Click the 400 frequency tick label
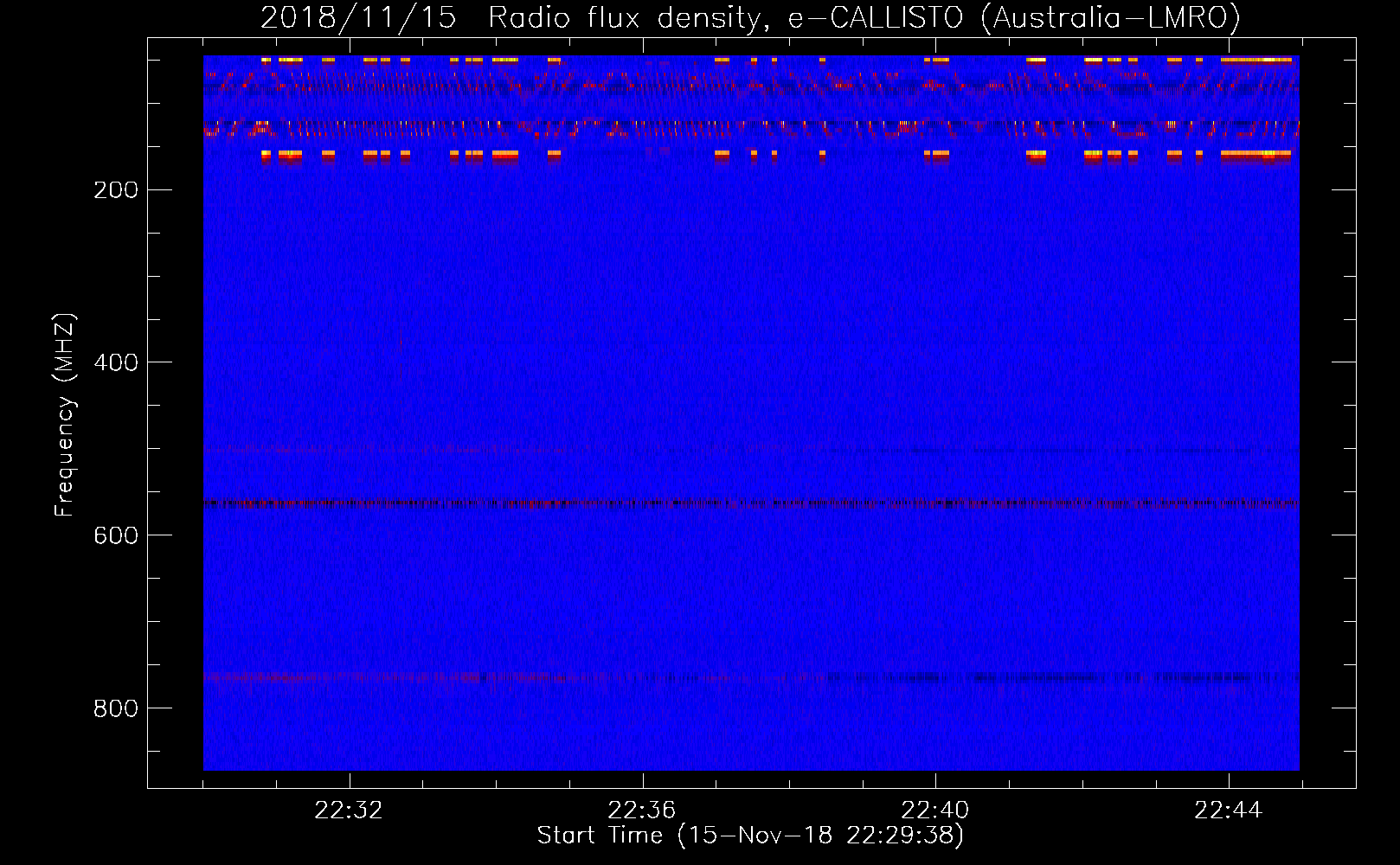 pos(116,362)
